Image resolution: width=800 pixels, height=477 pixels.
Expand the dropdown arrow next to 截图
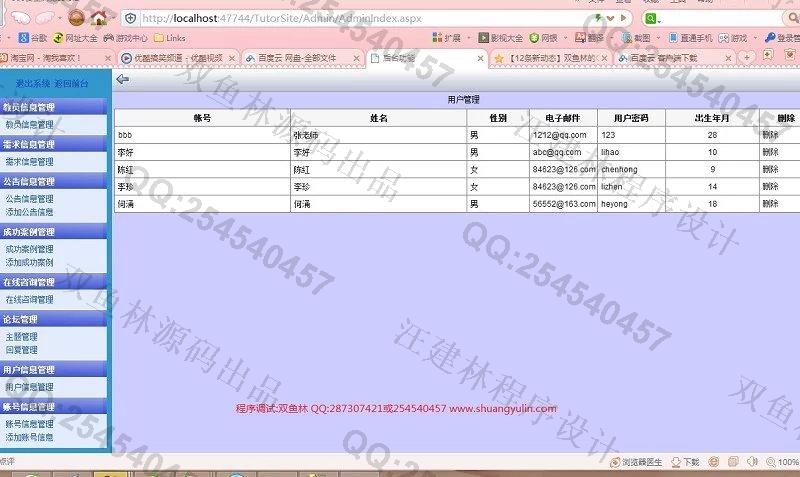(658, 38)
